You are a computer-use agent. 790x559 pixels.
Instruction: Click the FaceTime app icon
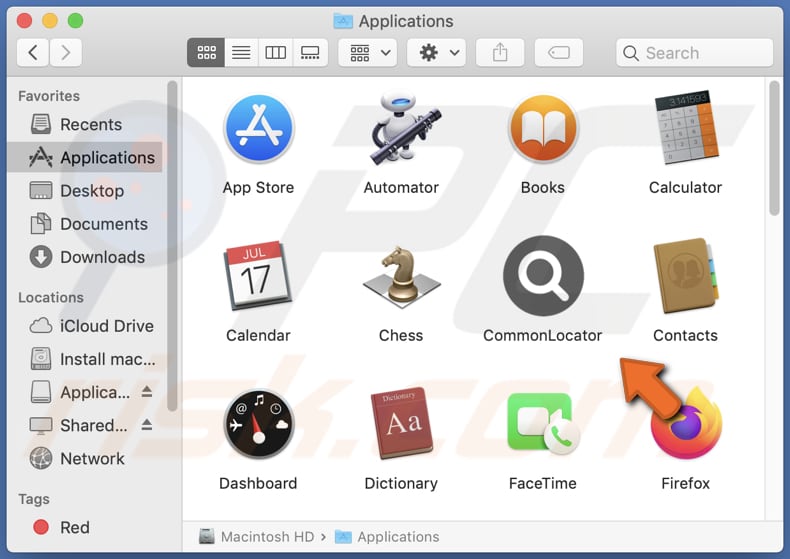coord(543,424)
